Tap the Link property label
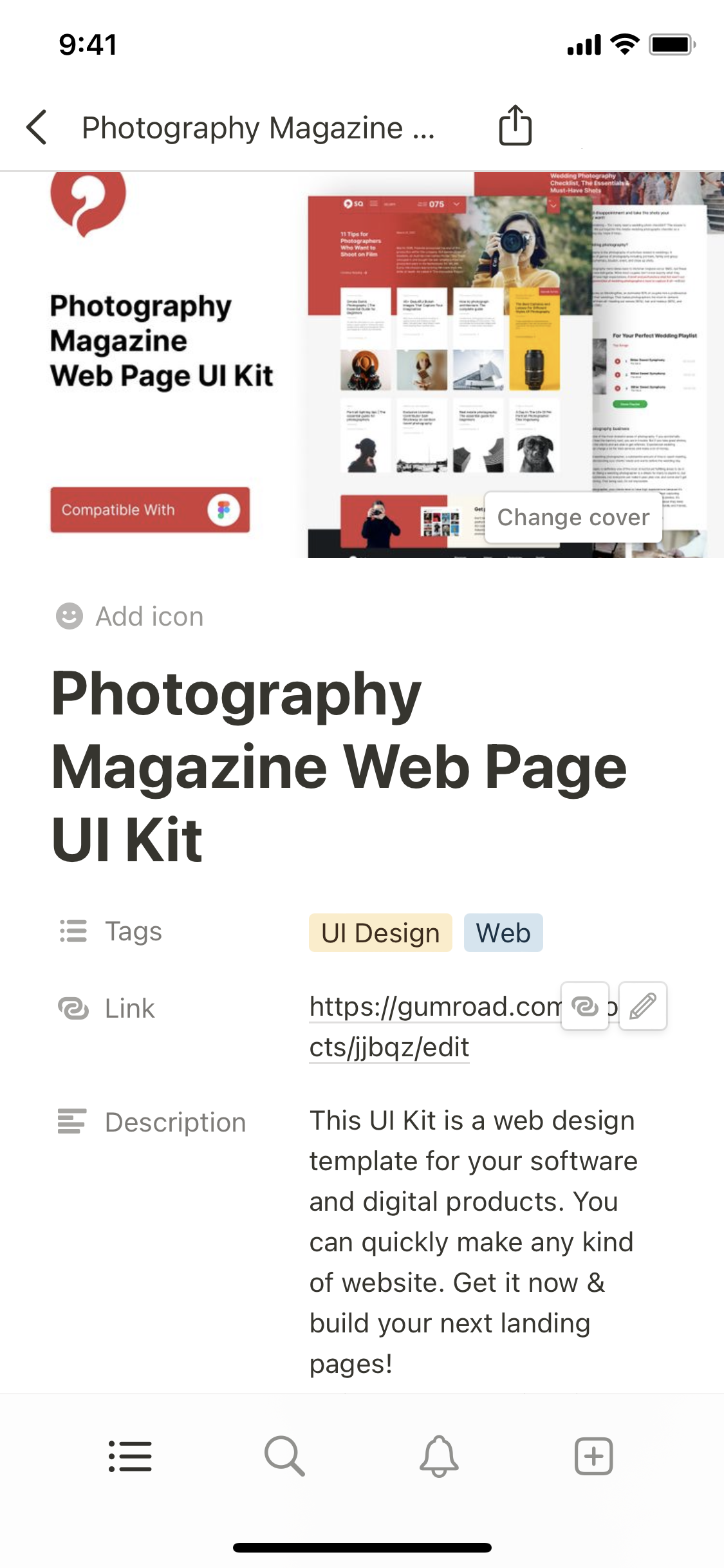This screenshot has height=1568, width=724. 129,1008
